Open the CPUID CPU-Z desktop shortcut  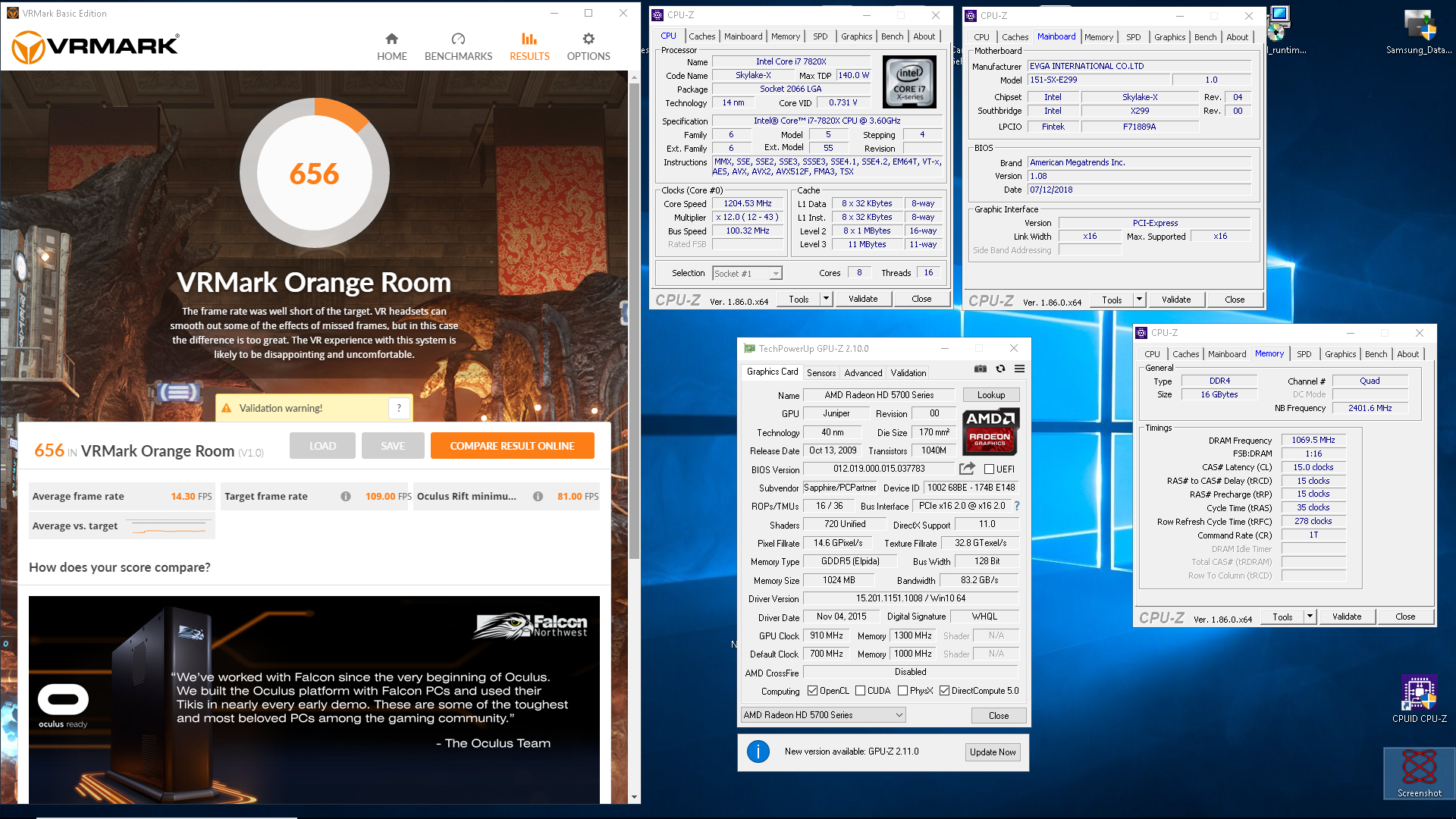(1419, 698)
